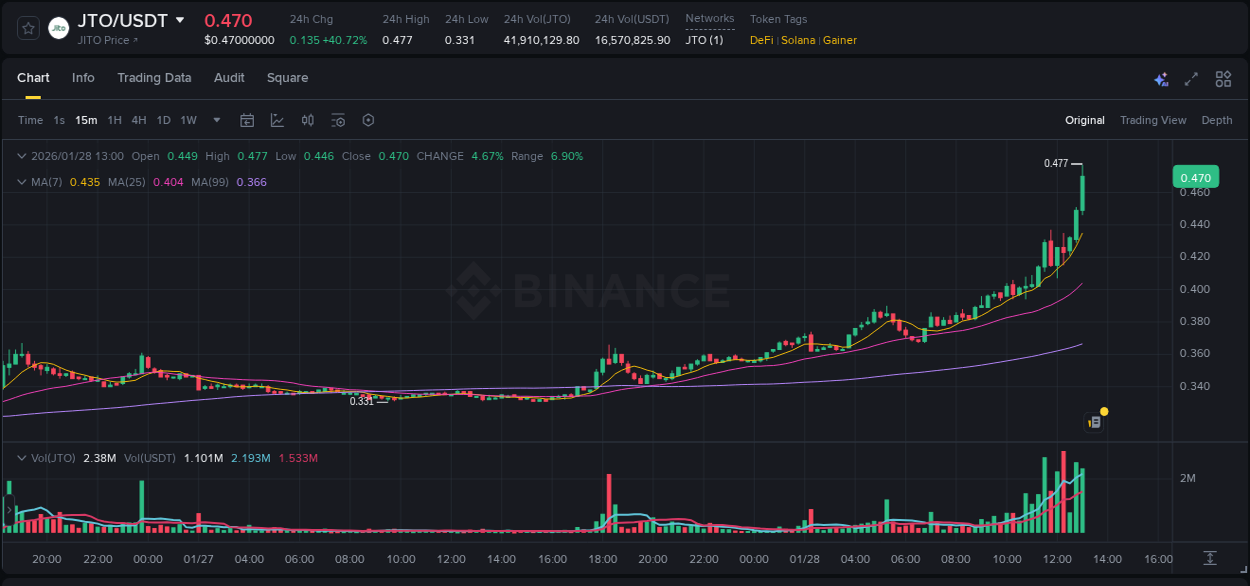This screenshot has width=1250, height=586.
Task: Collapse the Volume indicator pane chevron
Action: (x=21, y=458)
